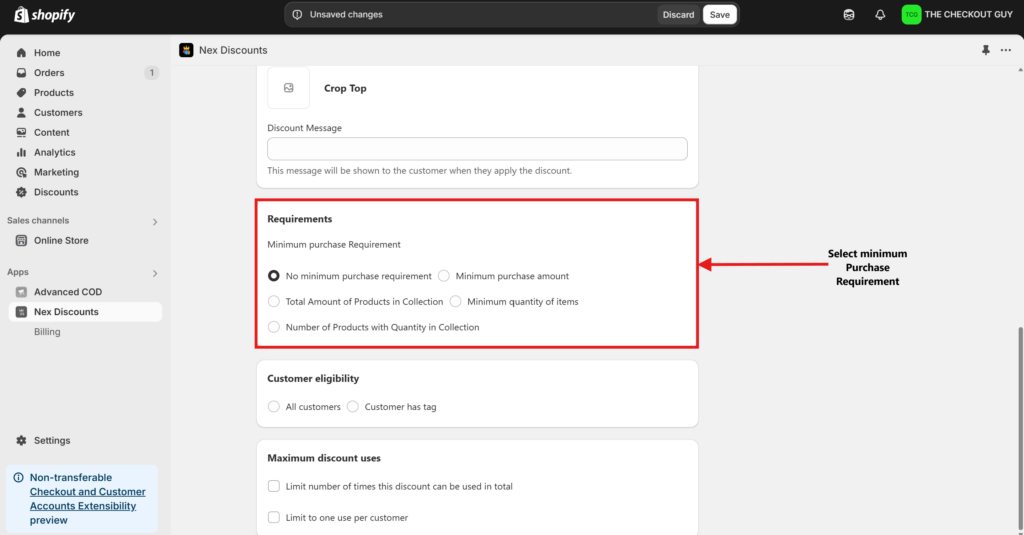
Task: Click the Crop Top product name
Action: click(x=345, y=88)
